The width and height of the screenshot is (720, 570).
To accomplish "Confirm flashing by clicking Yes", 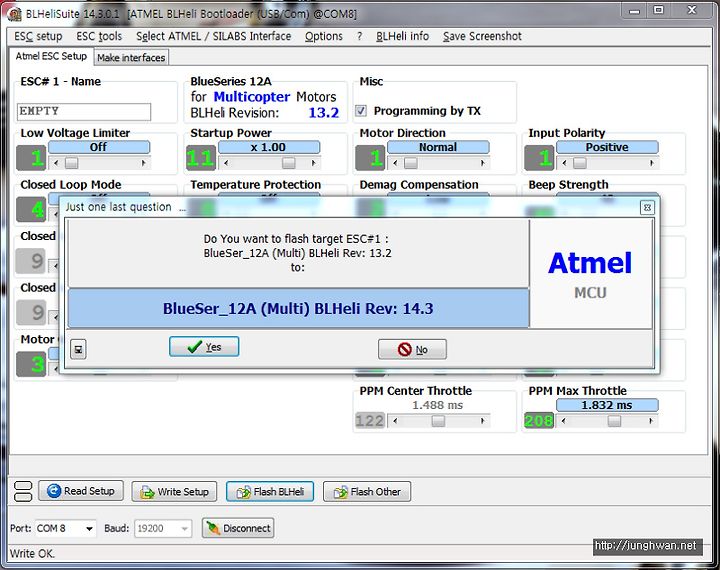I will 204,347.
